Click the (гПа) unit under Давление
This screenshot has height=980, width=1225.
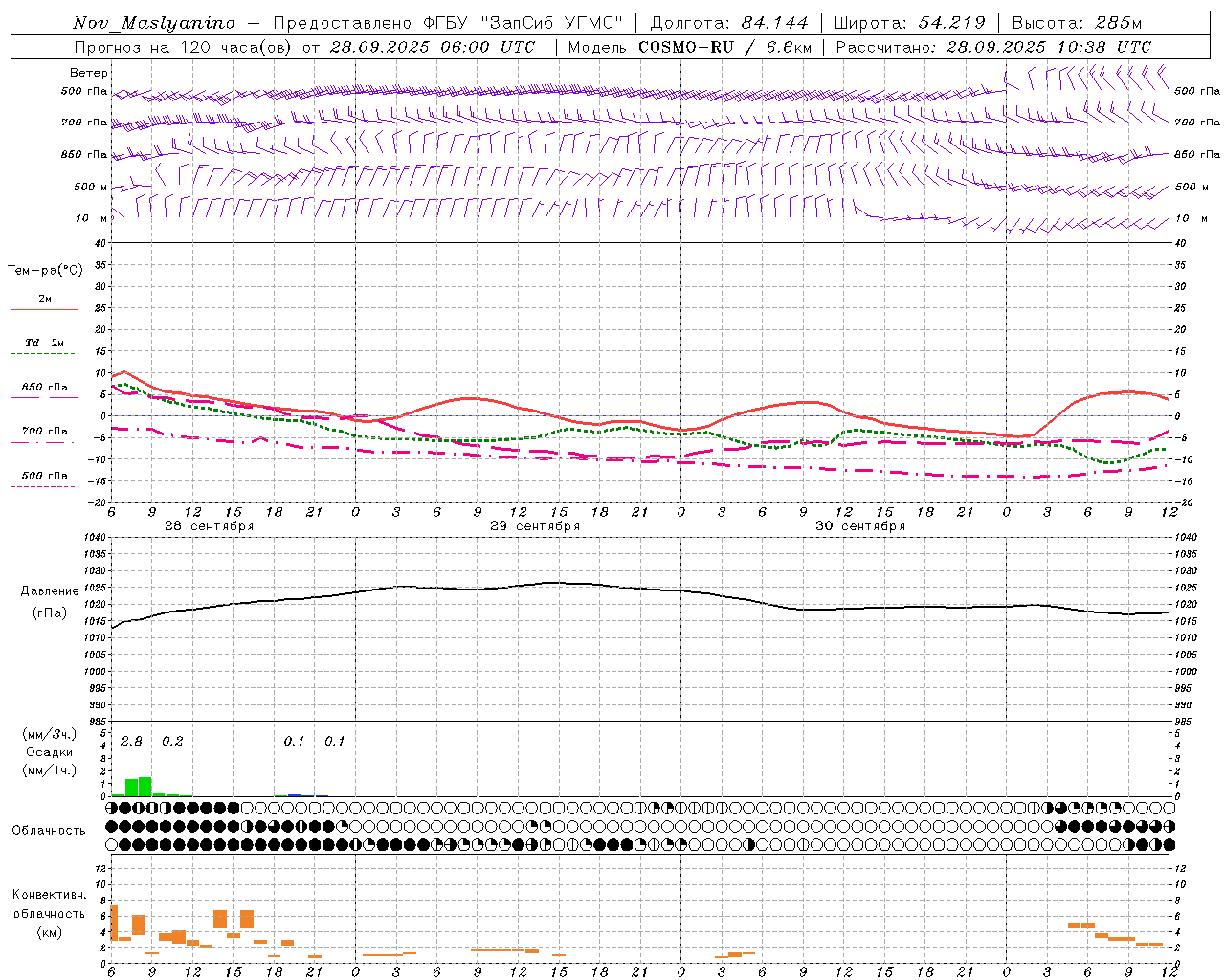coord(50,613)
